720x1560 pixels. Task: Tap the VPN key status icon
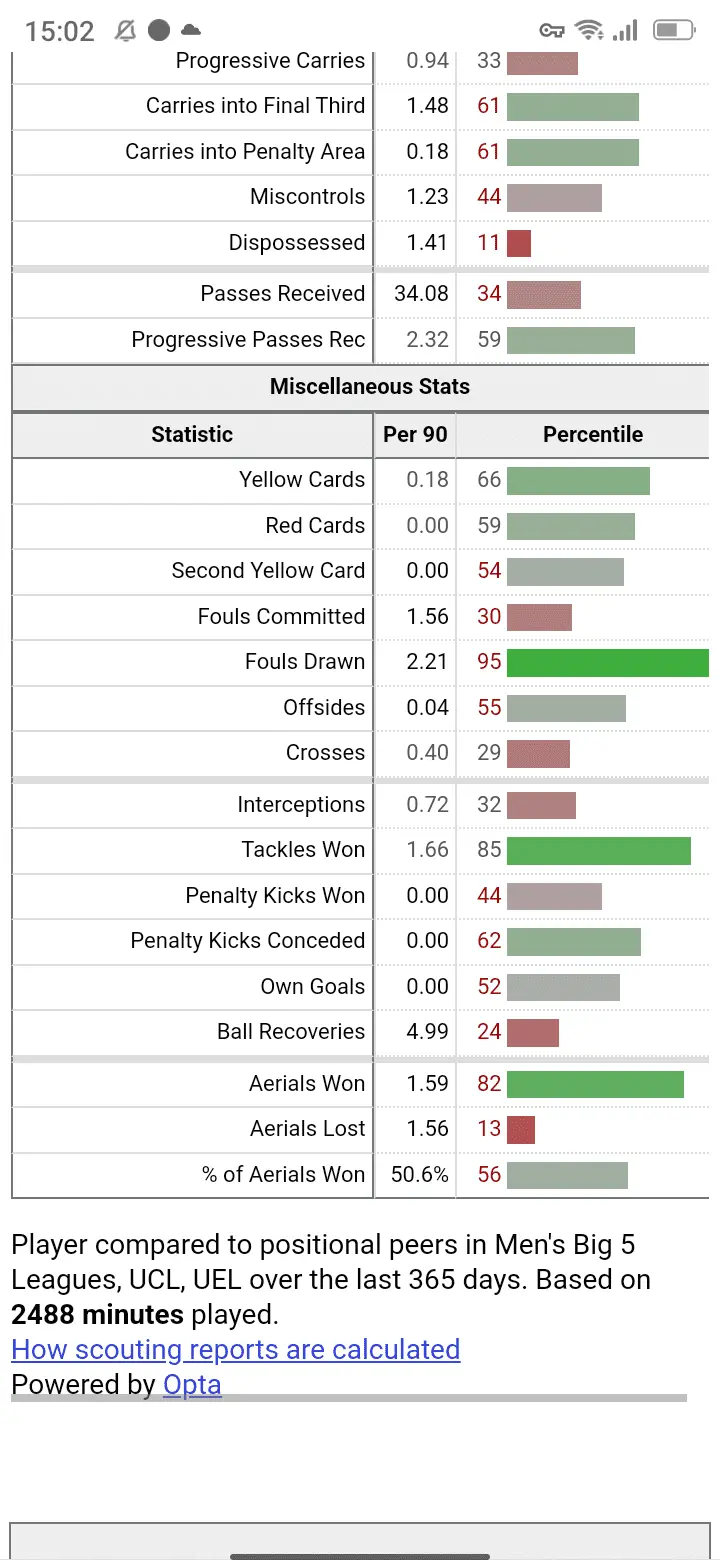pos(552,31)
